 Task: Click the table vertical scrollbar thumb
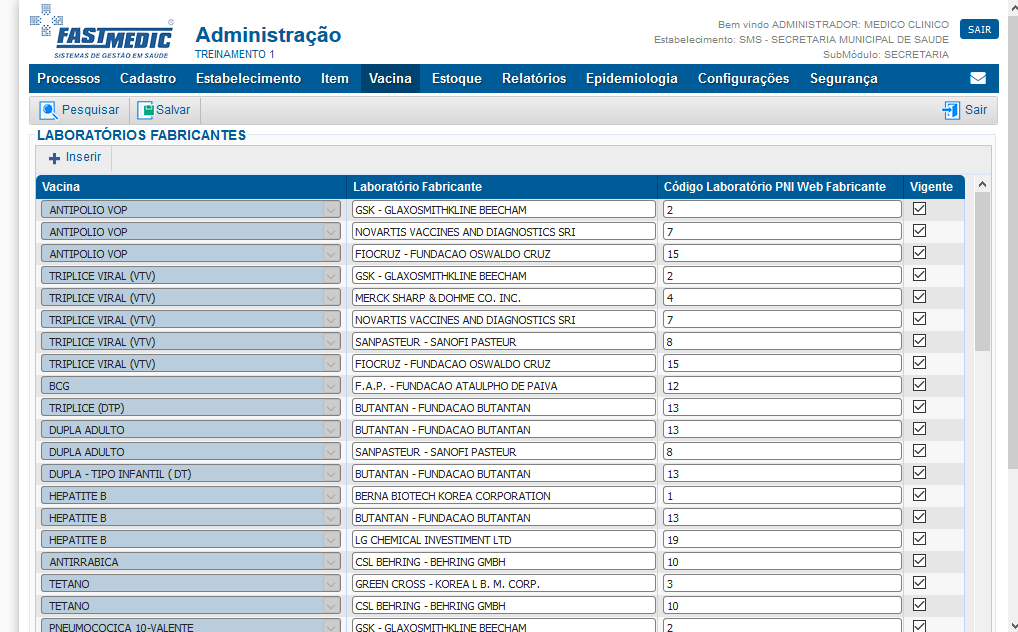[982, 272]
